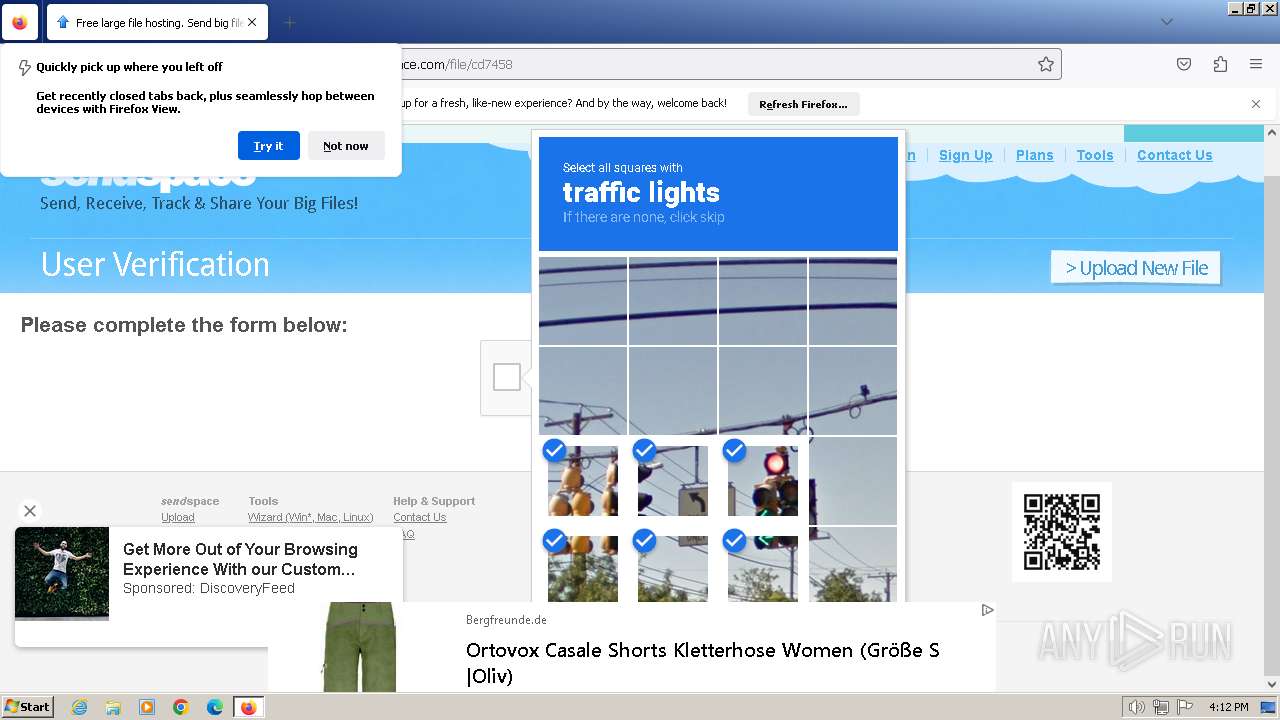Open Firefox View pinned tab
Screen dimensions: 1280x720
click(19, 22)
